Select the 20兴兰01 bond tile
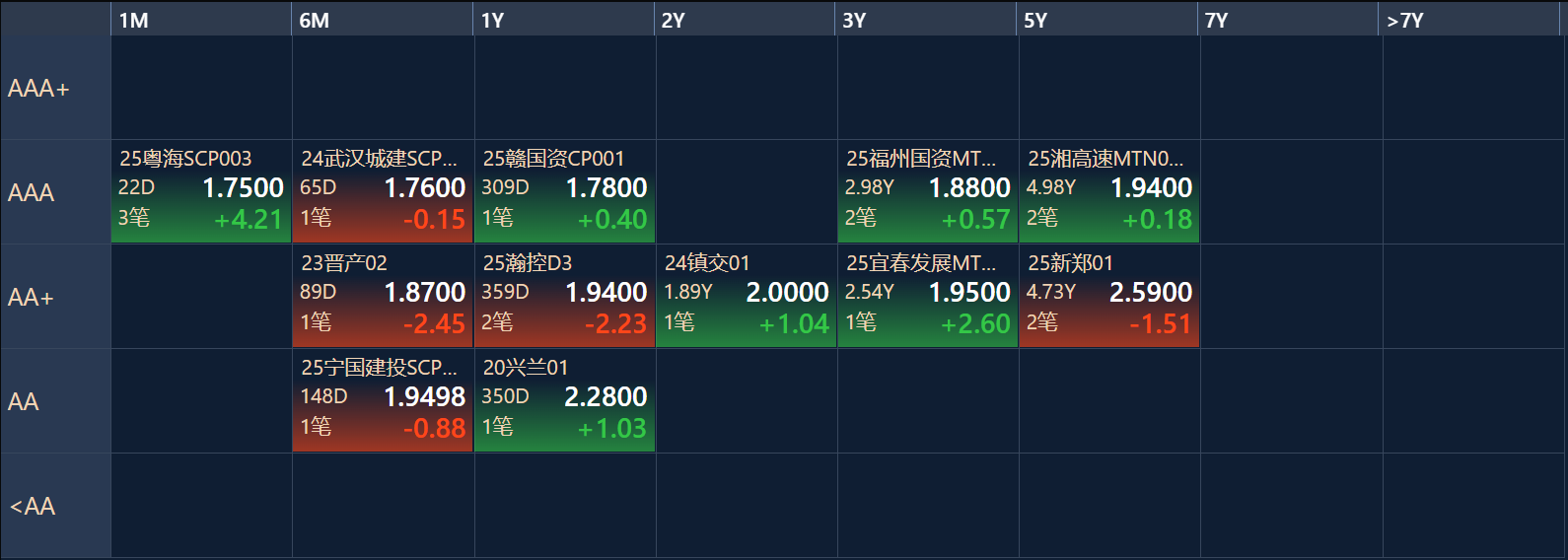This screenshot has width=1568, height=560. tap(564, 400)
